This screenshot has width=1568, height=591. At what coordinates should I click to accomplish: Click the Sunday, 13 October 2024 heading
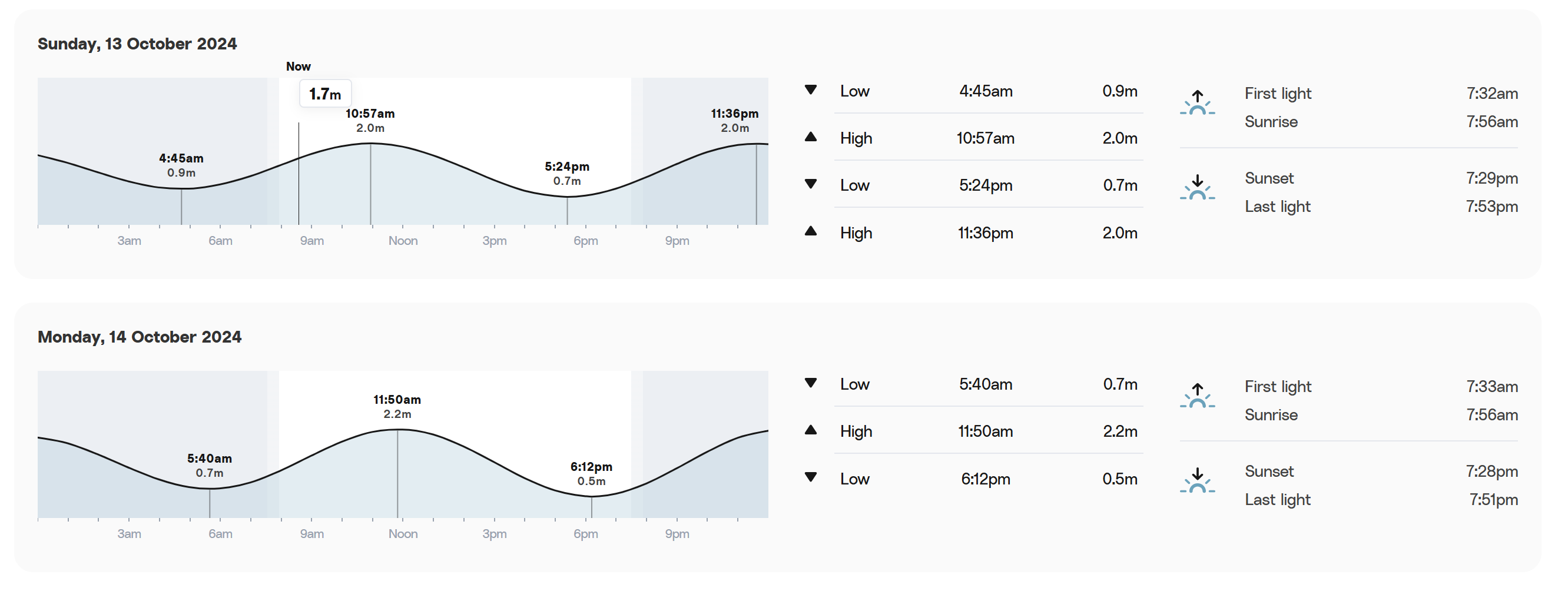tap(137, 44)
